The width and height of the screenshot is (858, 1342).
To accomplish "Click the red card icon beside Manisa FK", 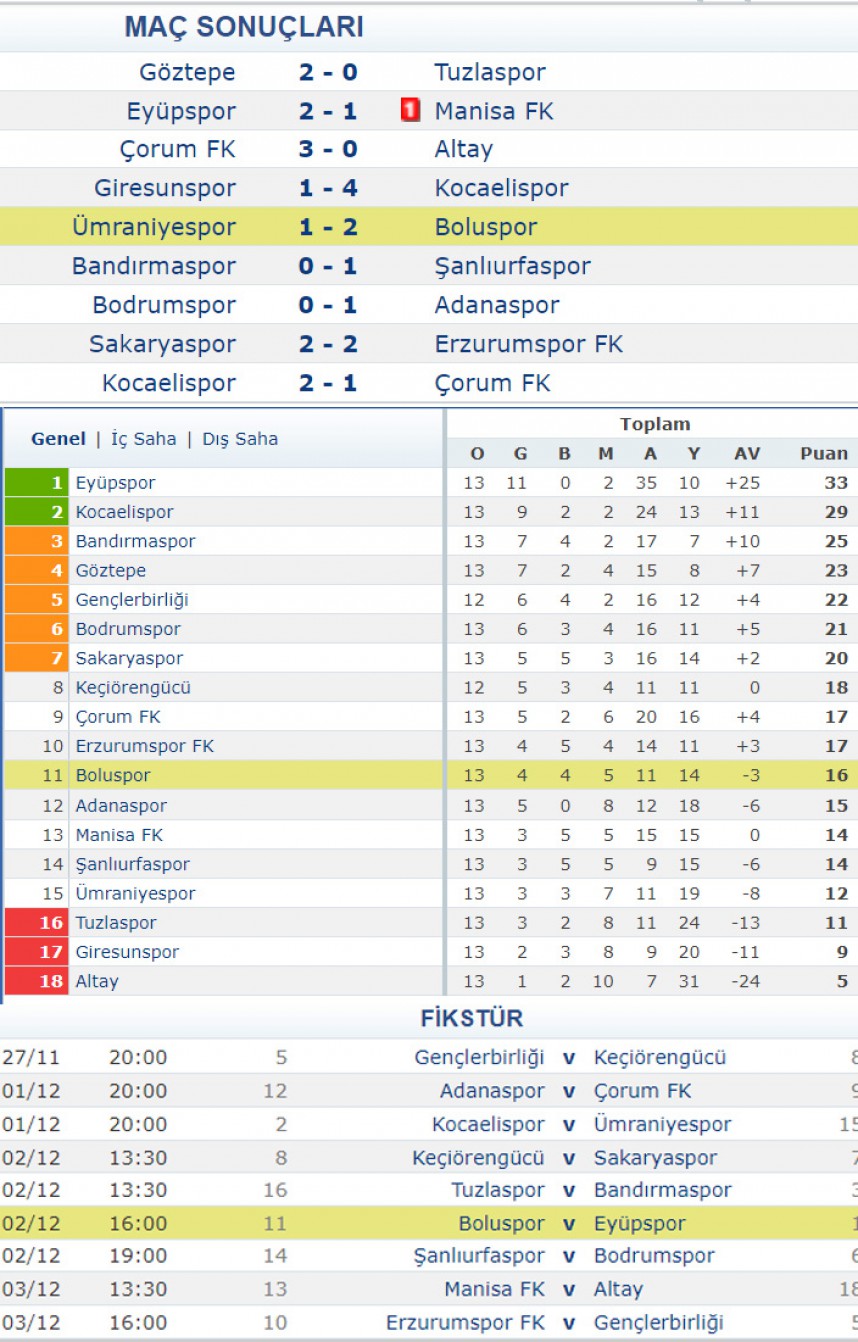I will pos(410,110).
